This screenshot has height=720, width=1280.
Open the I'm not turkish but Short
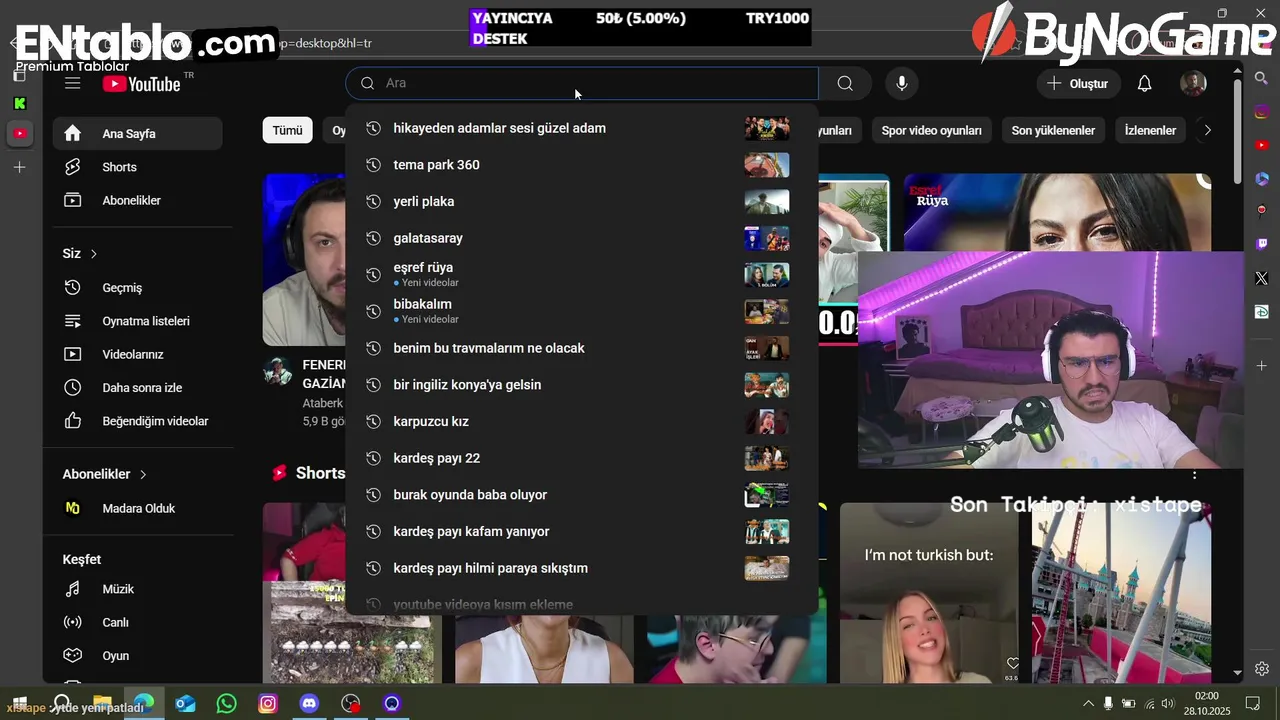click(x=929, y=593)
